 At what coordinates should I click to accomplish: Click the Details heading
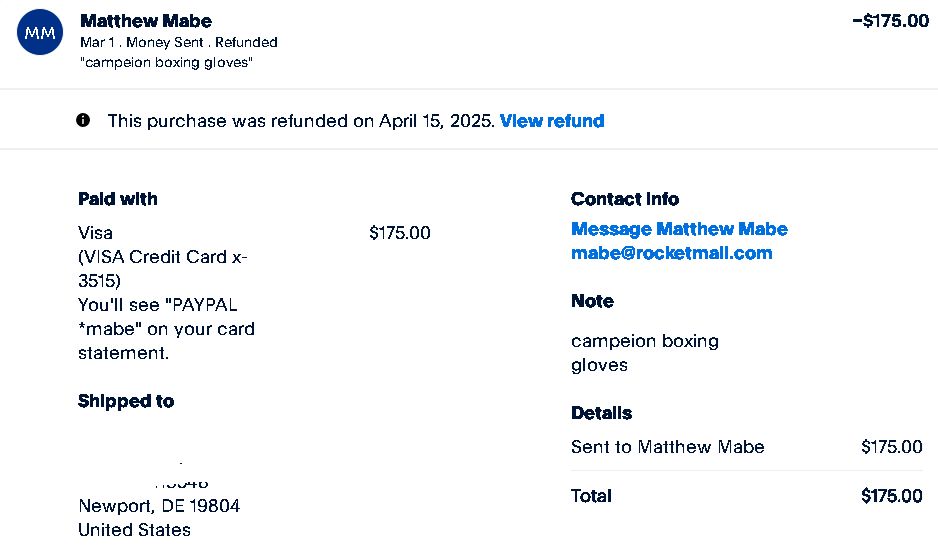pyautogui.click(x=601, y=413)
